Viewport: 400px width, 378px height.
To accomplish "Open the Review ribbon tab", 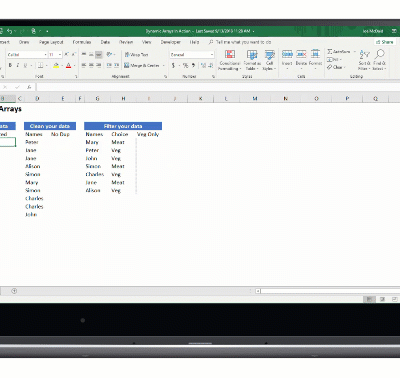I will (126, 42).
